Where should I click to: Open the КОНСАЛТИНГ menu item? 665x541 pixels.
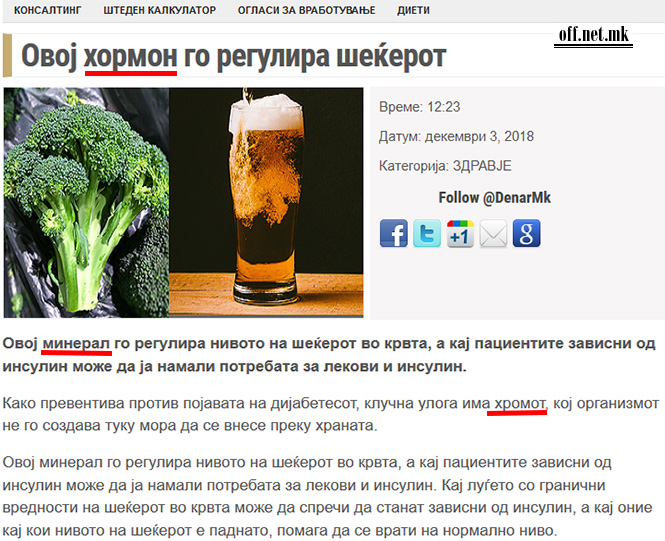pos(48,10)
